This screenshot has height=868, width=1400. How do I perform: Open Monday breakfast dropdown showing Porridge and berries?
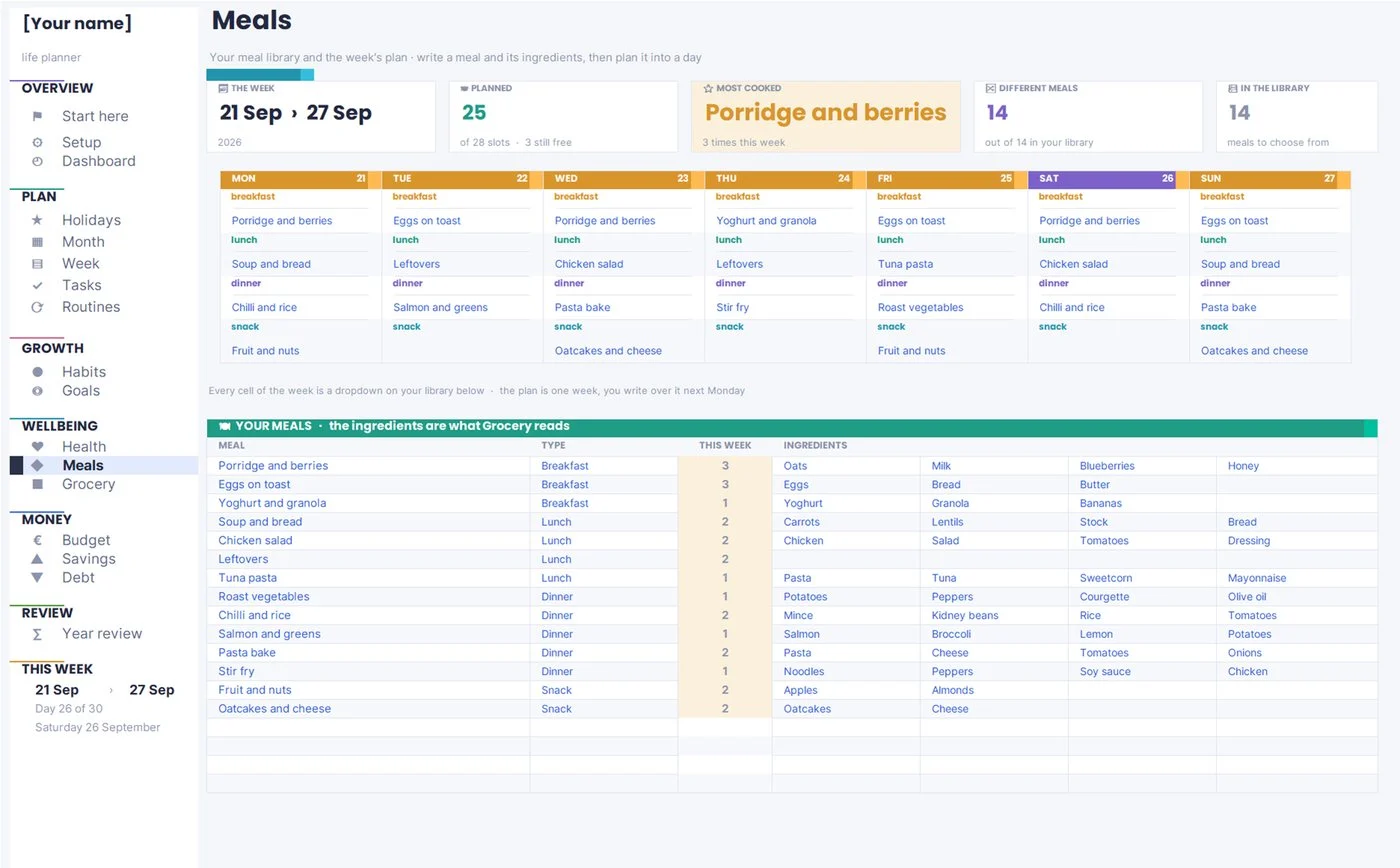(300, 221)
